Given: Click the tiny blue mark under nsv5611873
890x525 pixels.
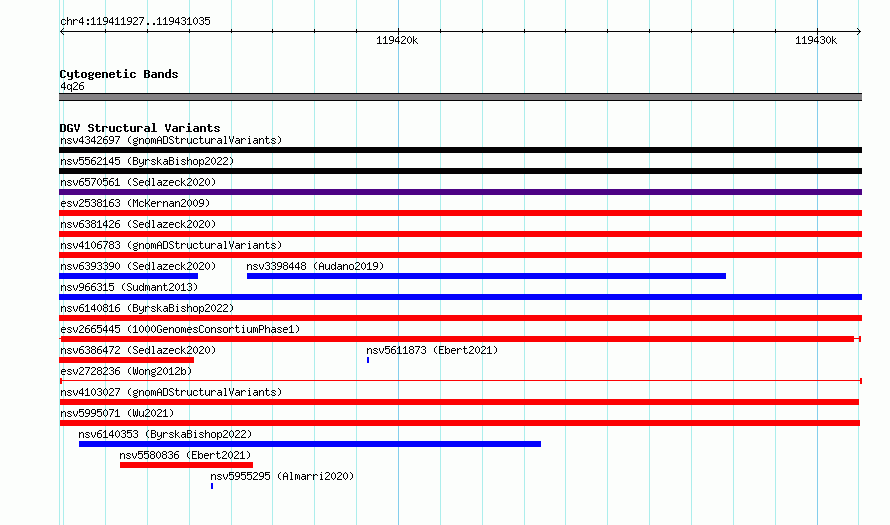Looking at the screenshot, I should [x=368, y=360].
